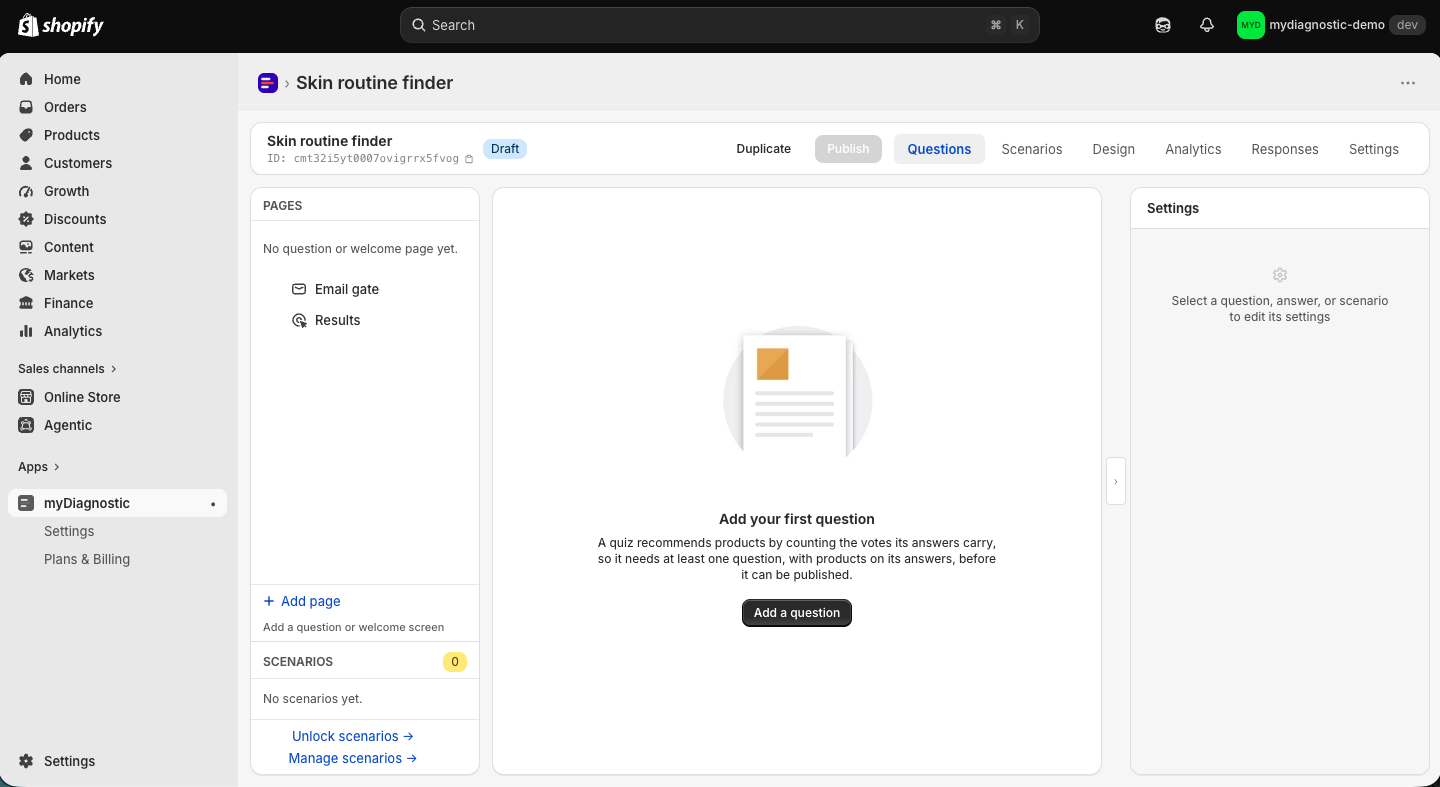The width and height of the screenshot is (1440, 787).
Task: Follow the Manage scenarios link
Action: pos(353,758)
